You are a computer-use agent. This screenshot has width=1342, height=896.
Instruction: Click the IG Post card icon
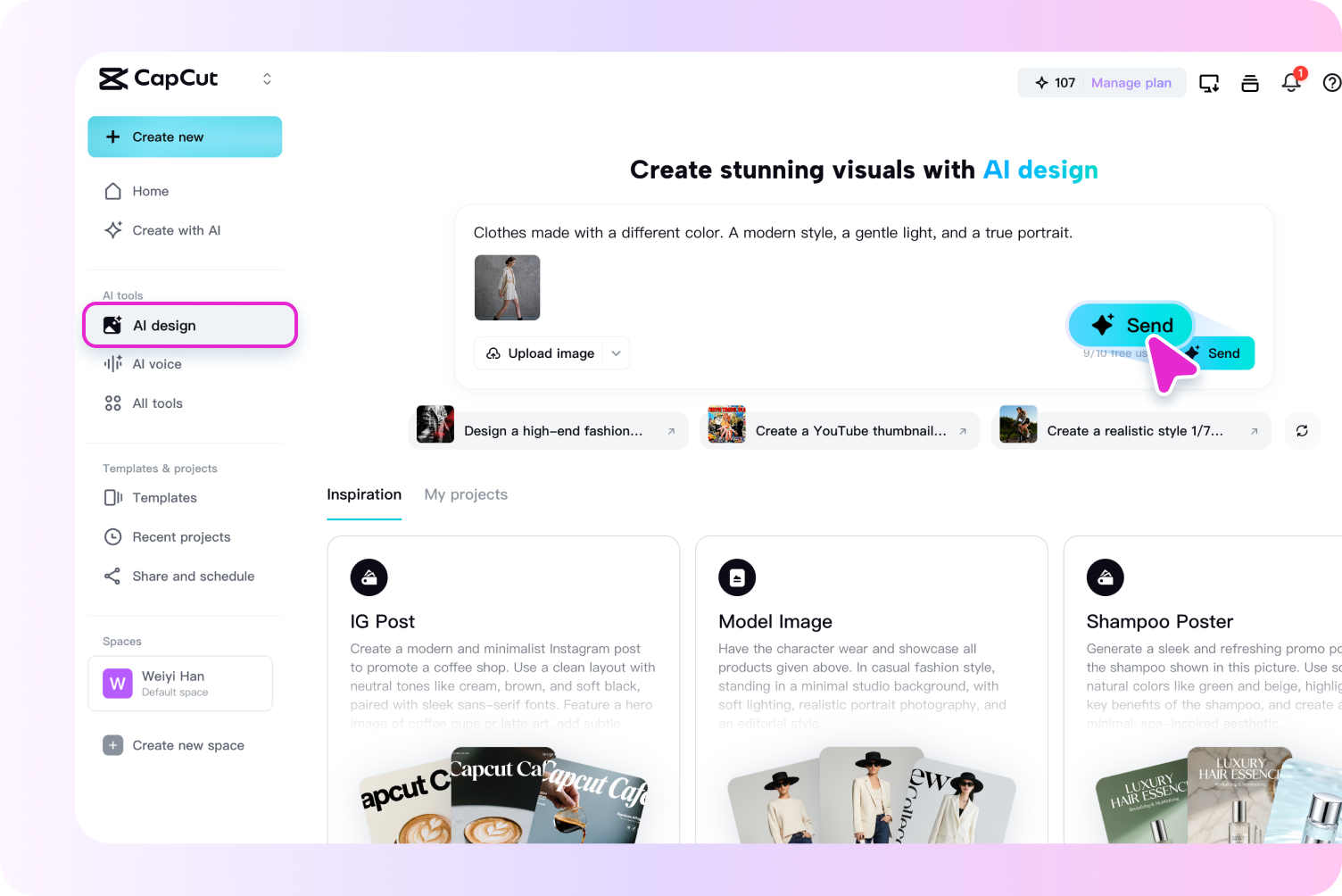click(369, 577)
